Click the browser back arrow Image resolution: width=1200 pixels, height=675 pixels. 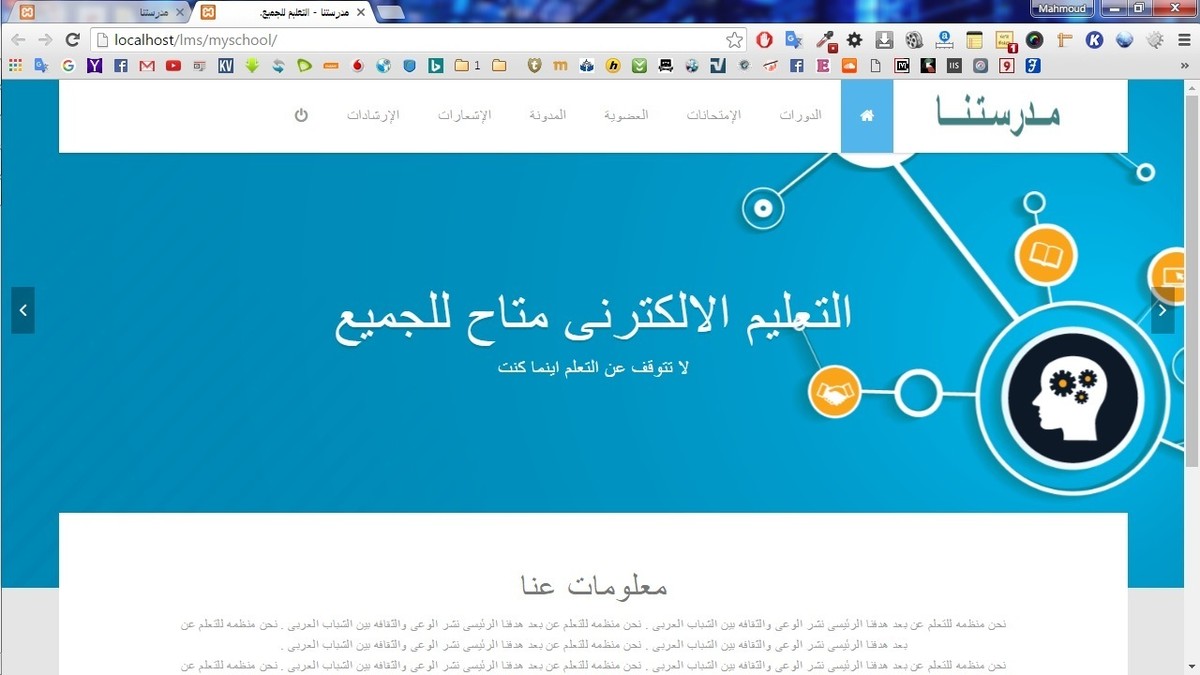point(18,40)
